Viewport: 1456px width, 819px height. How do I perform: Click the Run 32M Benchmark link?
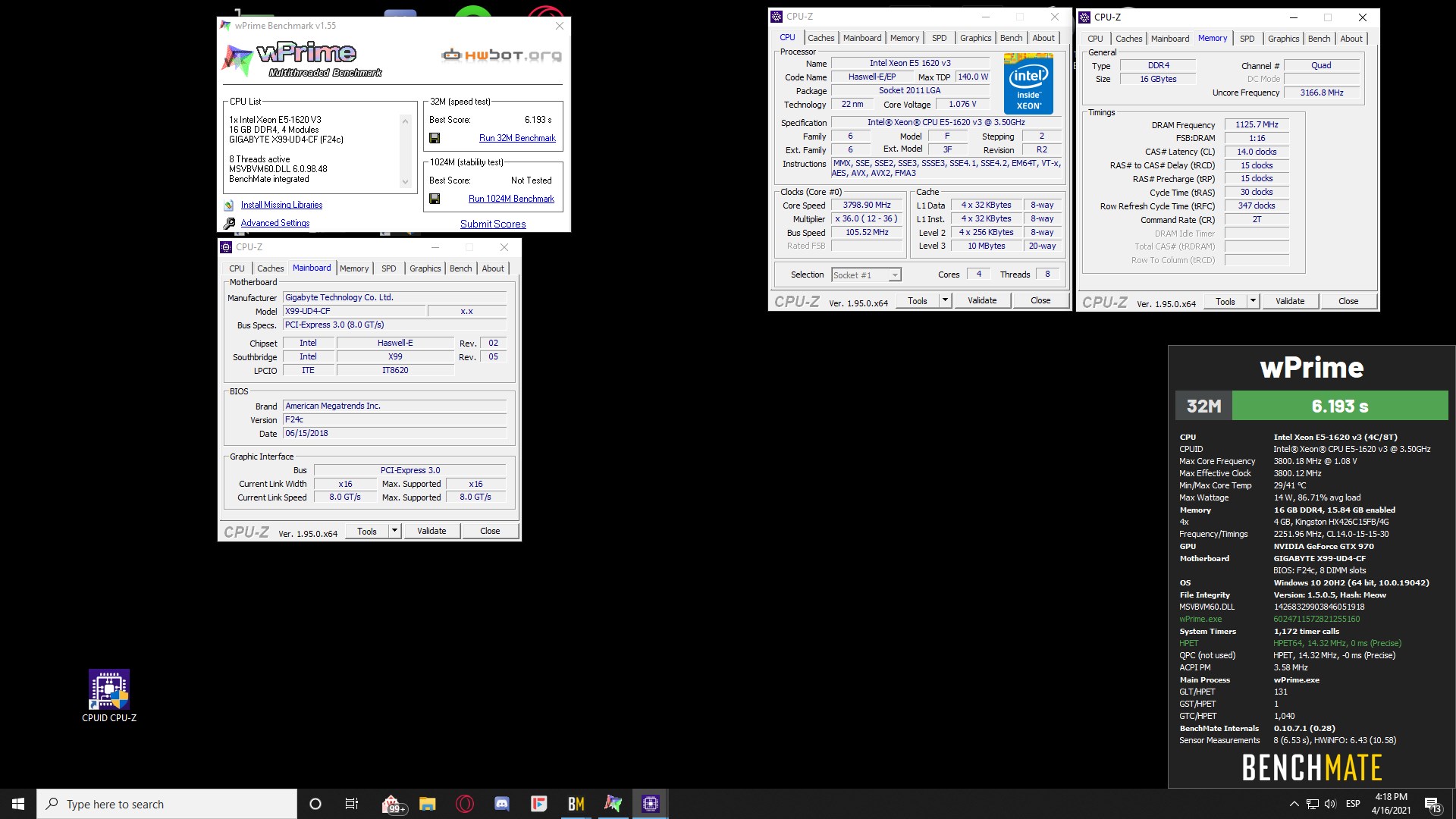click(517, 138)
